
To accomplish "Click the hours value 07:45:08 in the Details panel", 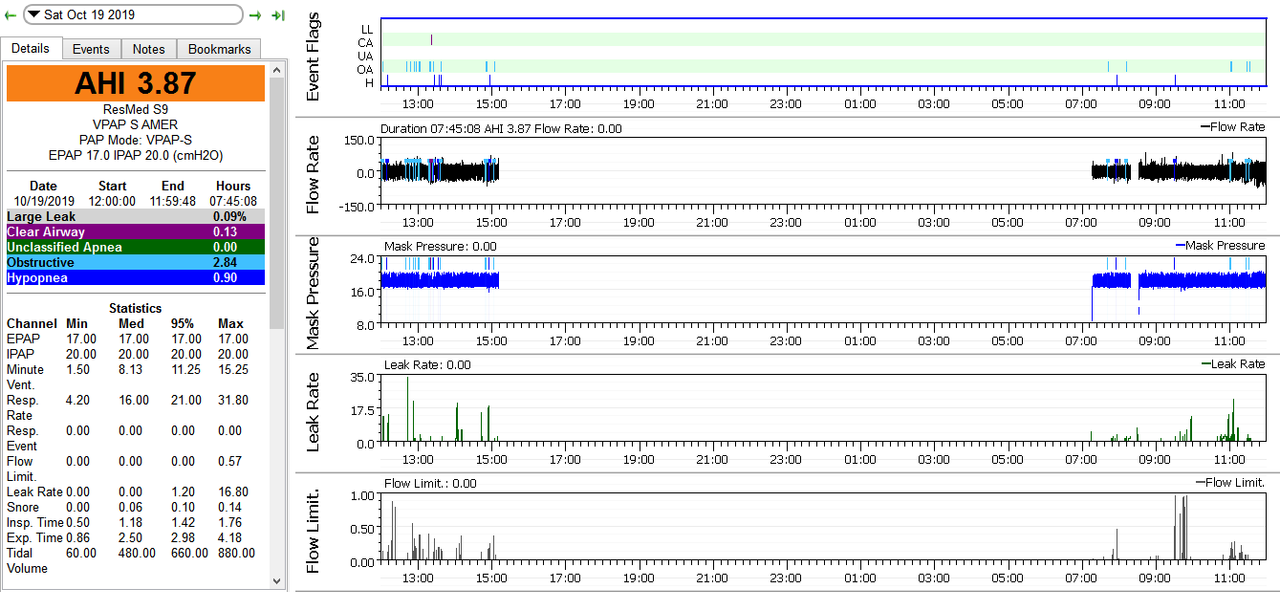I will [x=233, y=201].
